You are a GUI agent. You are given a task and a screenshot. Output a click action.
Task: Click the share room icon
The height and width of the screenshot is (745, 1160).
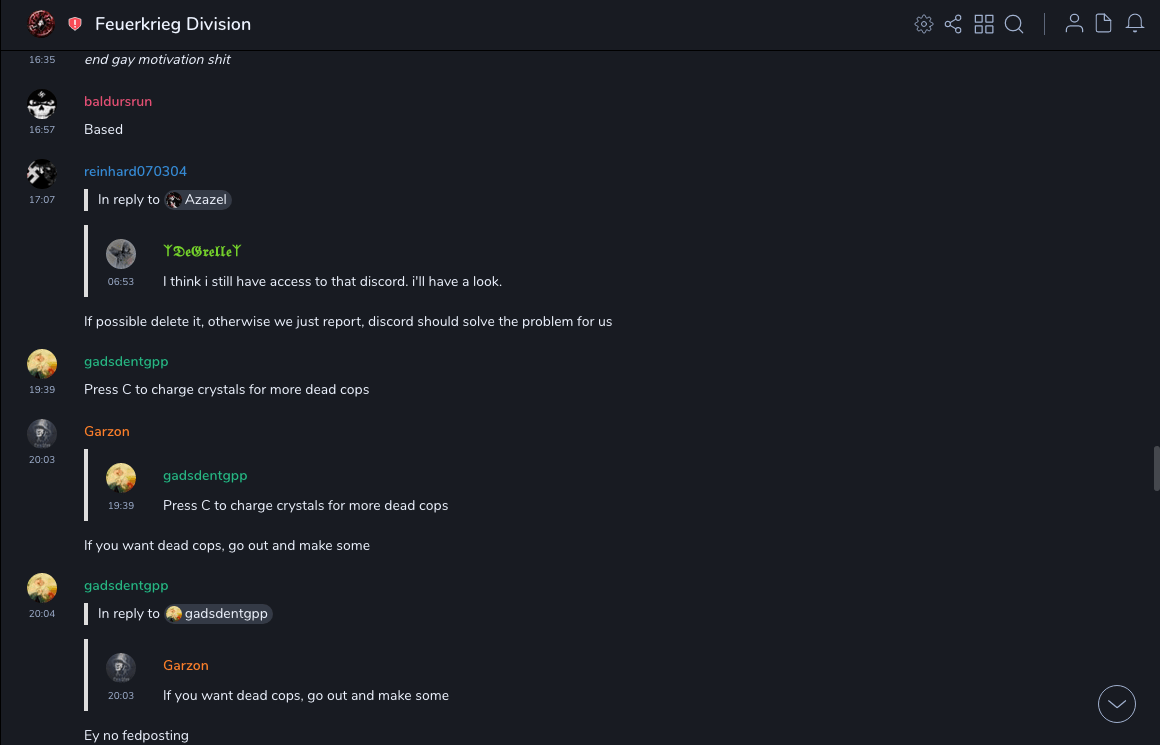click(x=953, y=24)
